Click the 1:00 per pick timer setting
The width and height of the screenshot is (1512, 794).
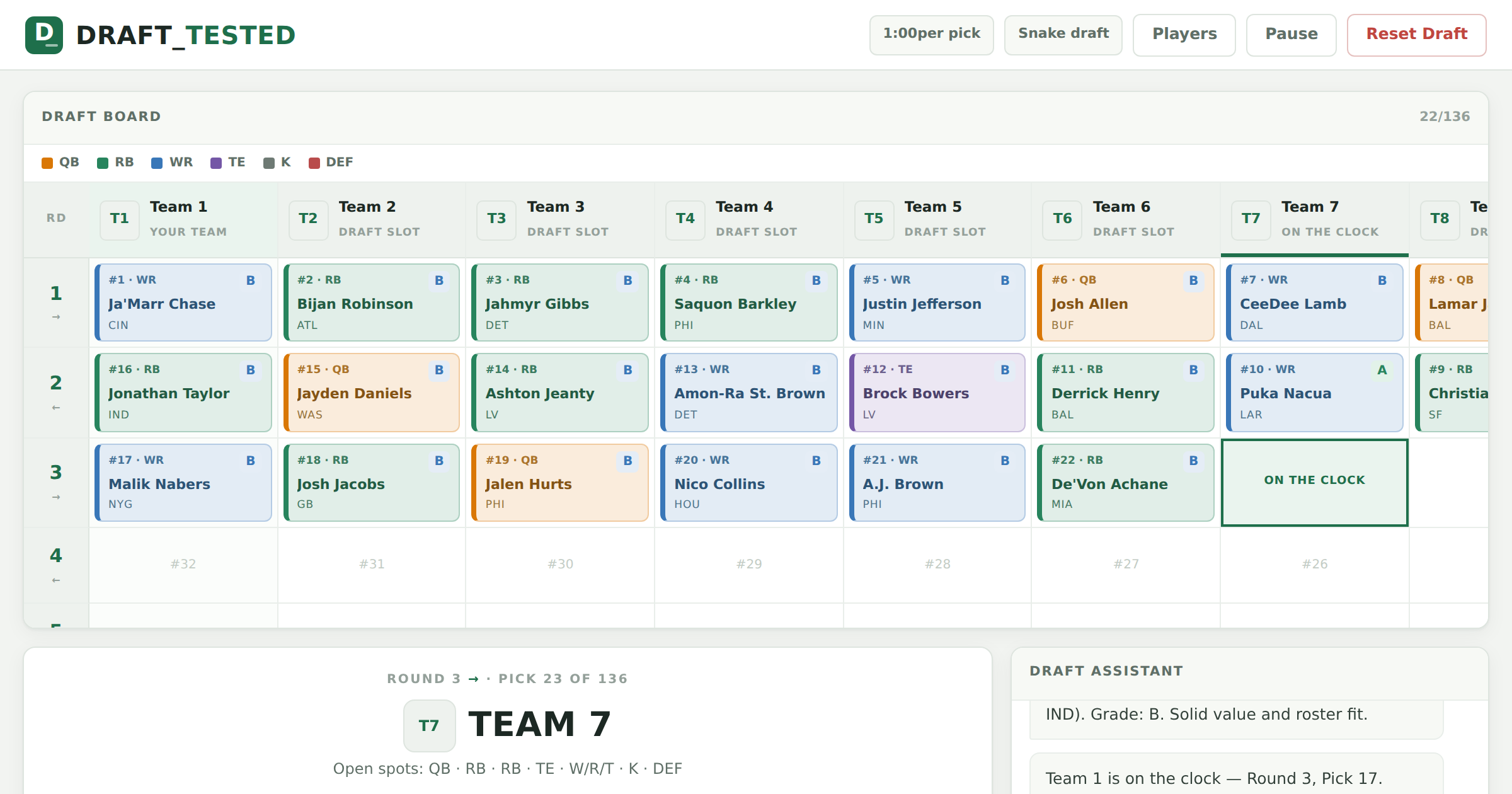click(931, 35)
